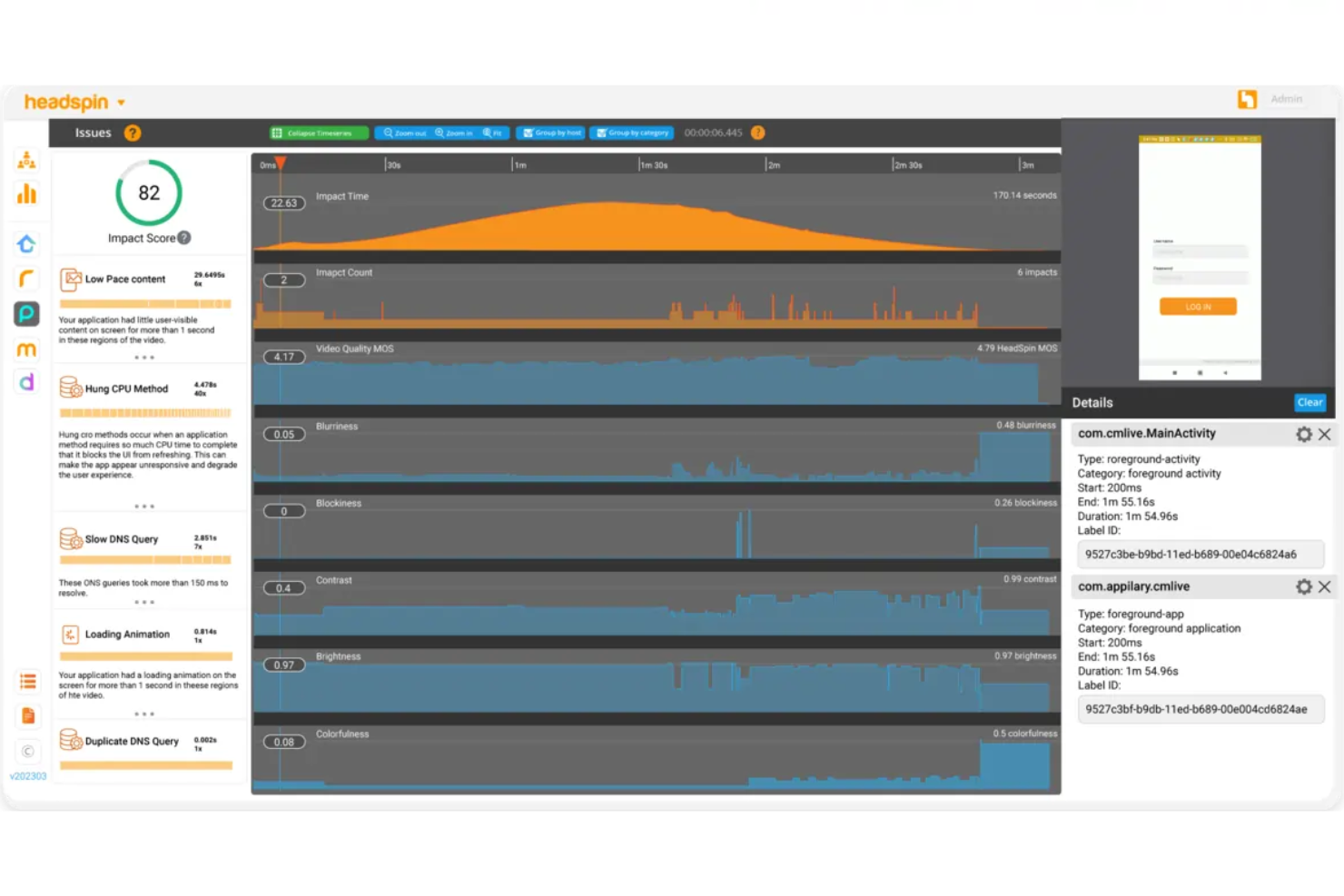Image resolution: width=1344 pixels, height=896 pixels.
Task: Click the 82 Impact Score gauge
Action: (149, 192)
